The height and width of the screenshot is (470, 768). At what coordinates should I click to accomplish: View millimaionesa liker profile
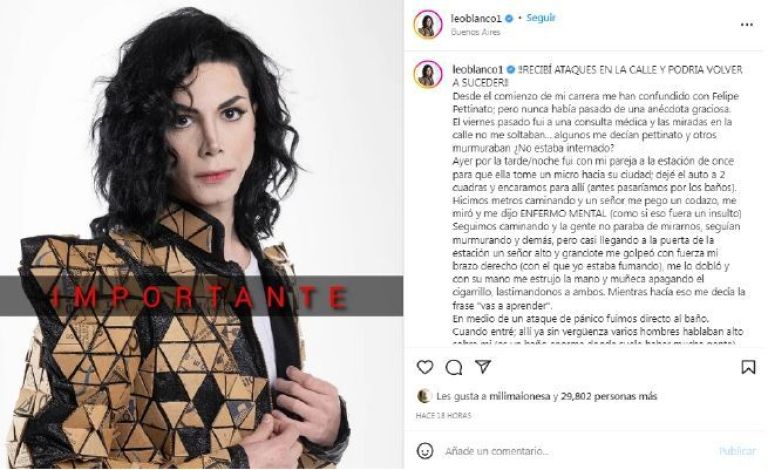click(520, 396)
